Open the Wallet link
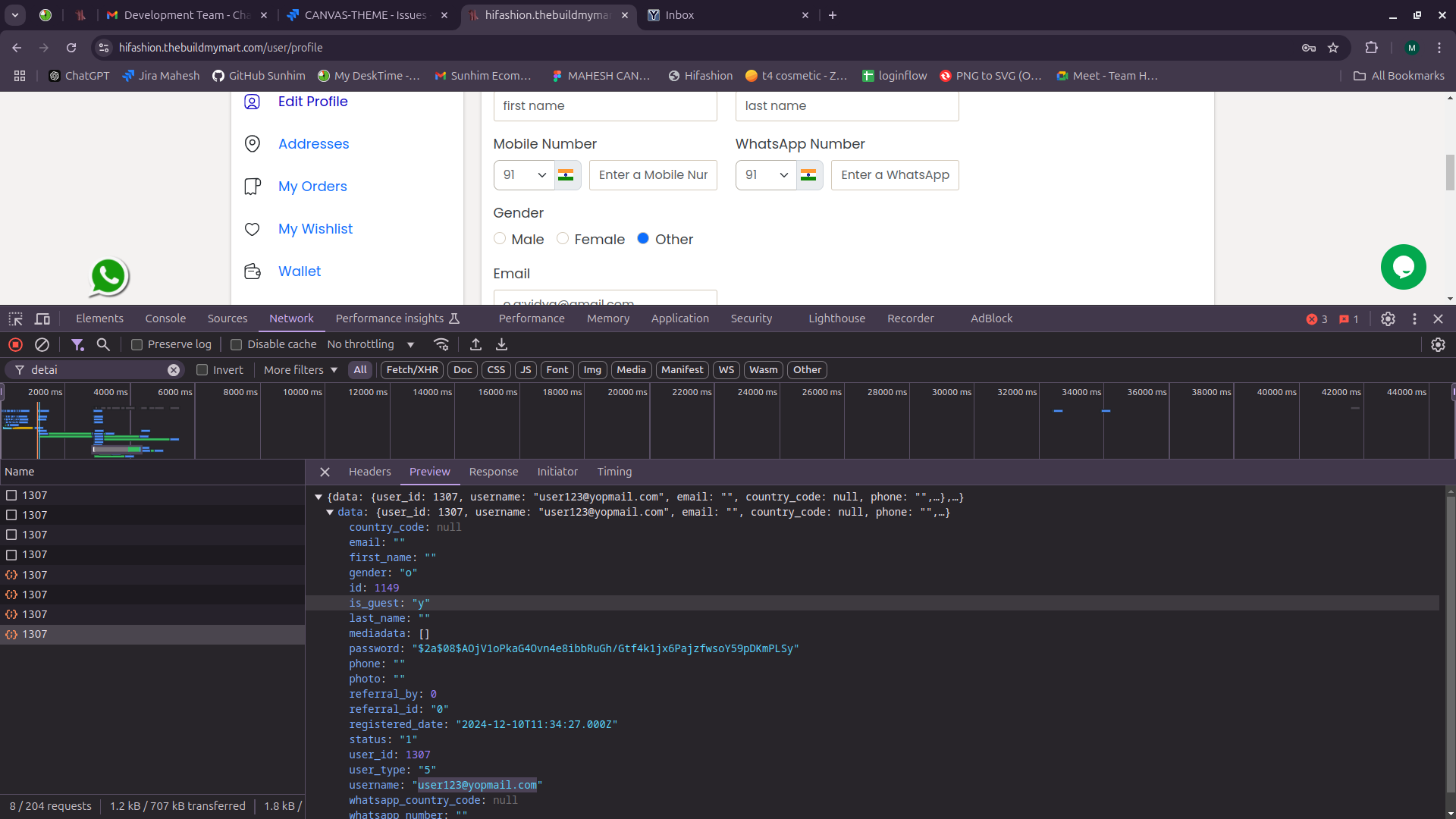Image resolution: width=1456 pixels, height=819 pixels. pos(300,271)
